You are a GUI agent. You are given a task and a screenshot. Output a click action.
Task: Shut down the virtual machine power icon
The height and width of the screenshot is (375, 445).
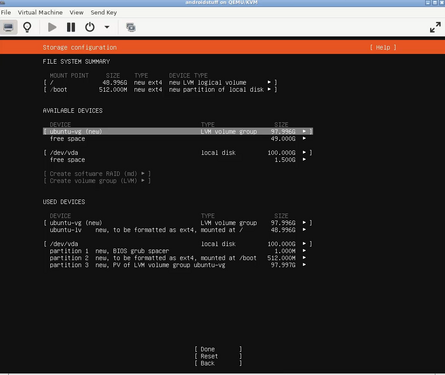tap(90, 27)
